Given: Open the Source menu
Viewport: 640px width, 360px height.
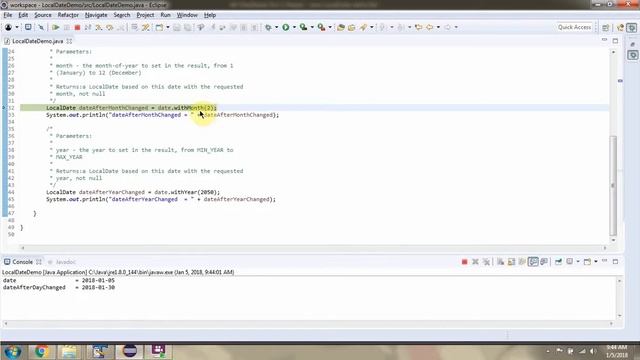Looking at the screenshot, I should point(42,15).
